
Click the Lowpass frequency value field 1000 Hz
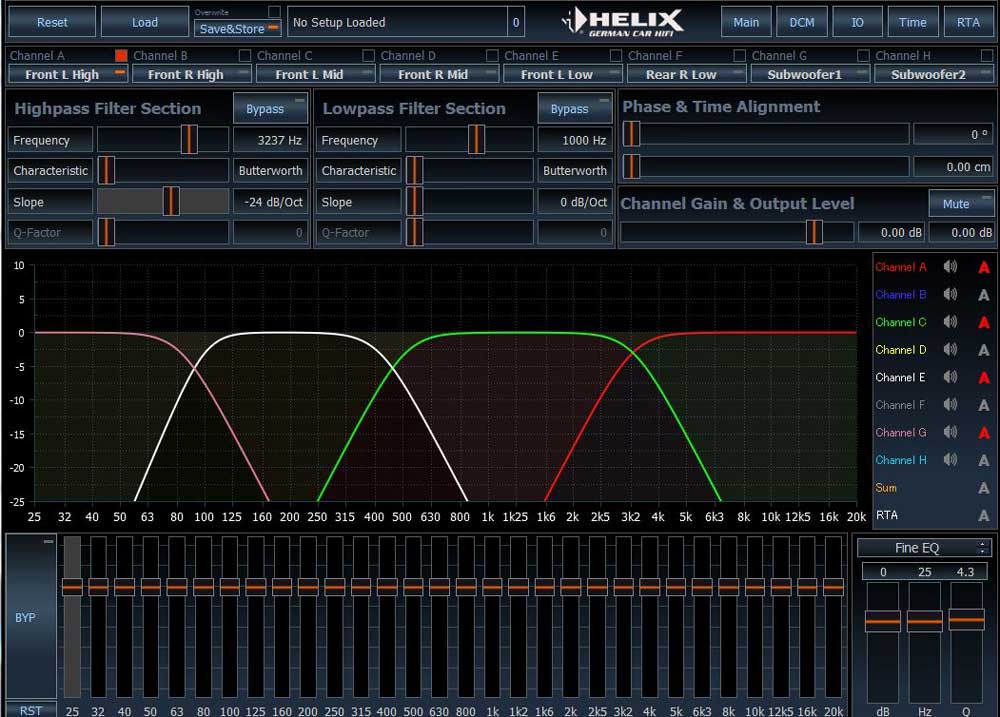[x=574, y=141]
